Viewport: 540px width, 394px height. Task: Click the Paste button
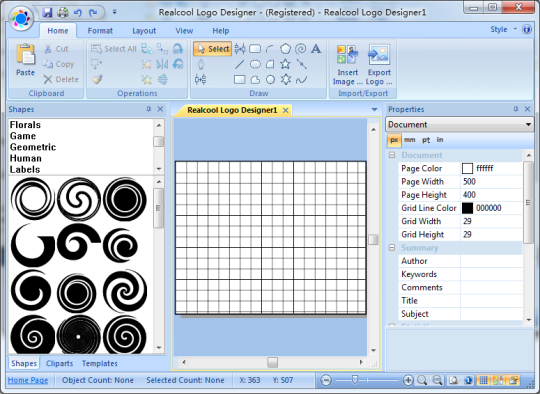pyautogui.click(x=25, y=60)
